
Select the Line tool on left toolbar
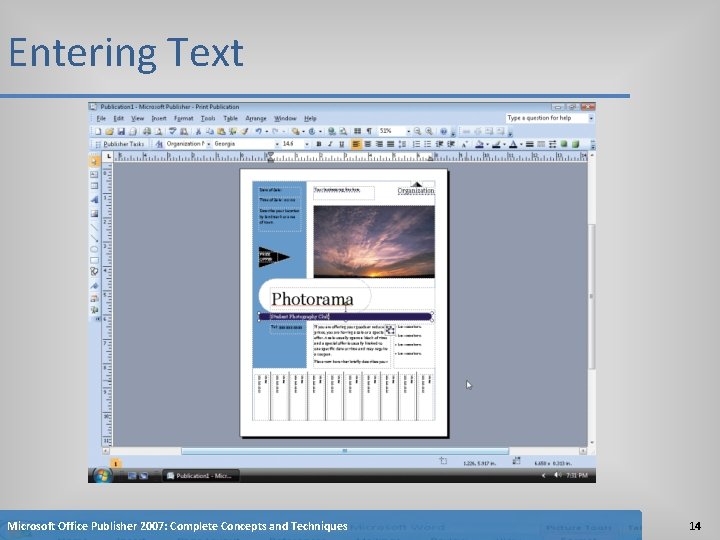pyautogui.click(x=94, y=227)
